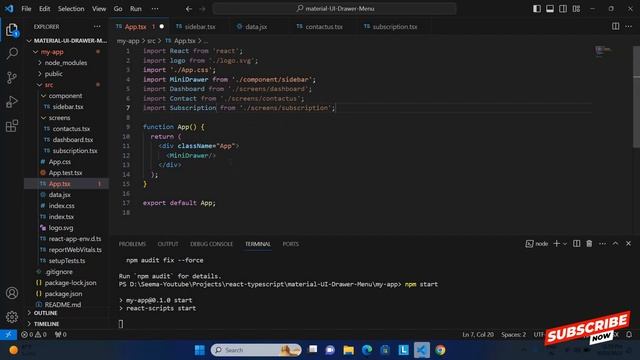
Task: Open the Selection menu
Action: [x=71, y=9]
